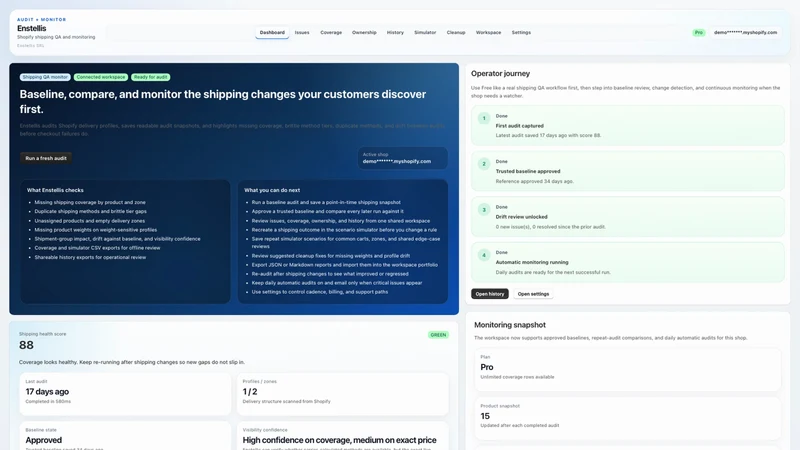Screen dimensions: 800x450
Task: Switch to the Simulator tab
Action: tap(425, 33)
